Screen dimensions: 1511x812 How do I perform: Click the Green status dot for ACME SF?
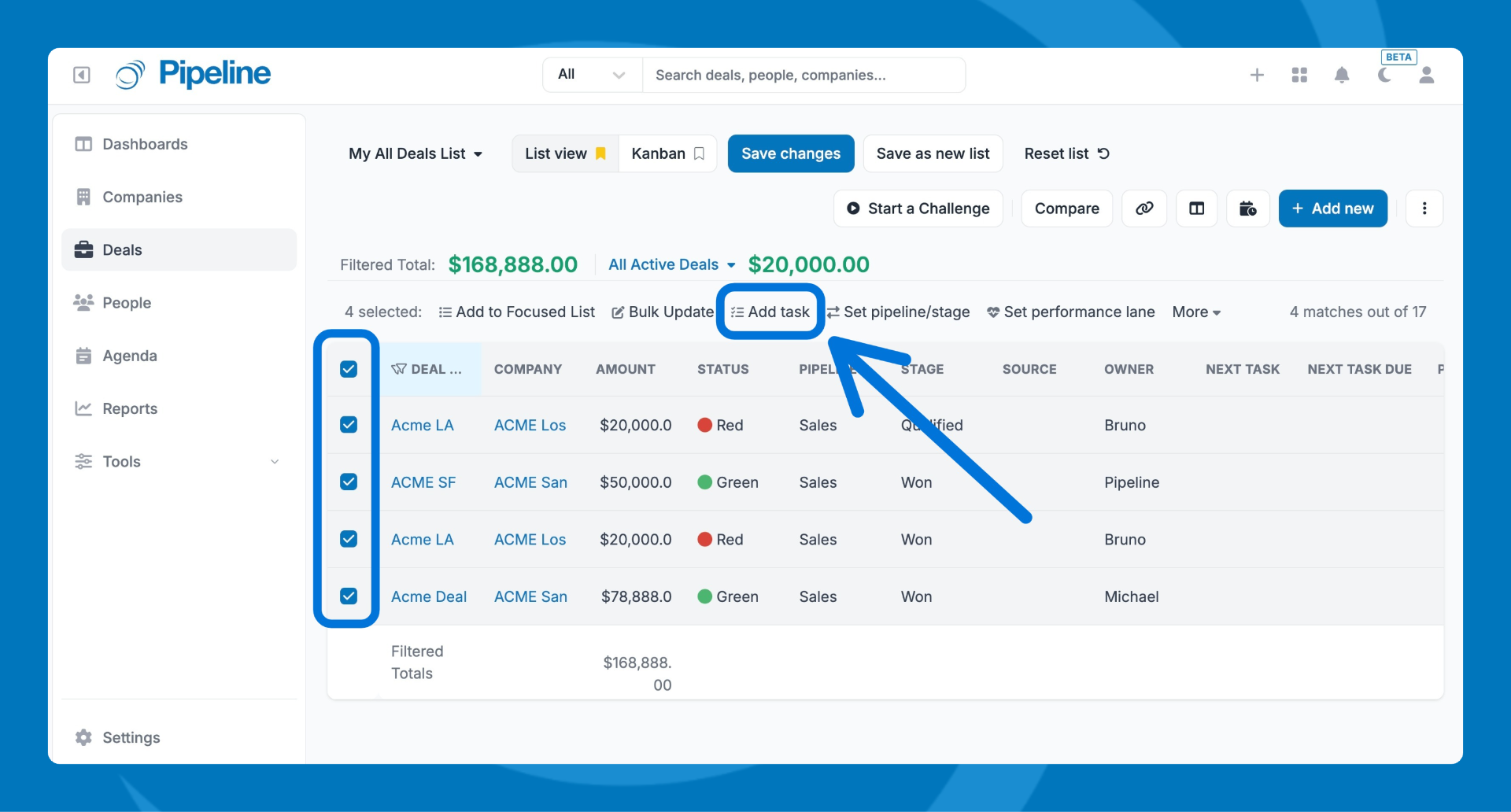click(705, 482)
